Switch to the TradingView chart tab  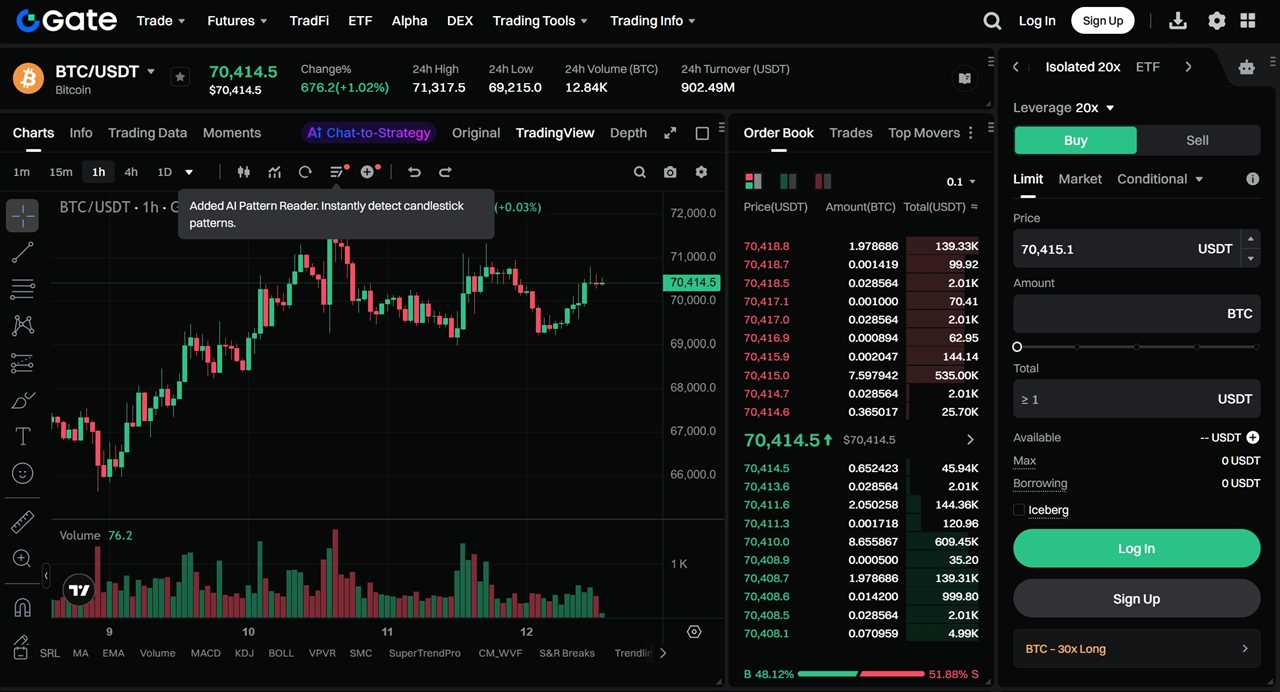pyautogui.click(x=555, y=132)
